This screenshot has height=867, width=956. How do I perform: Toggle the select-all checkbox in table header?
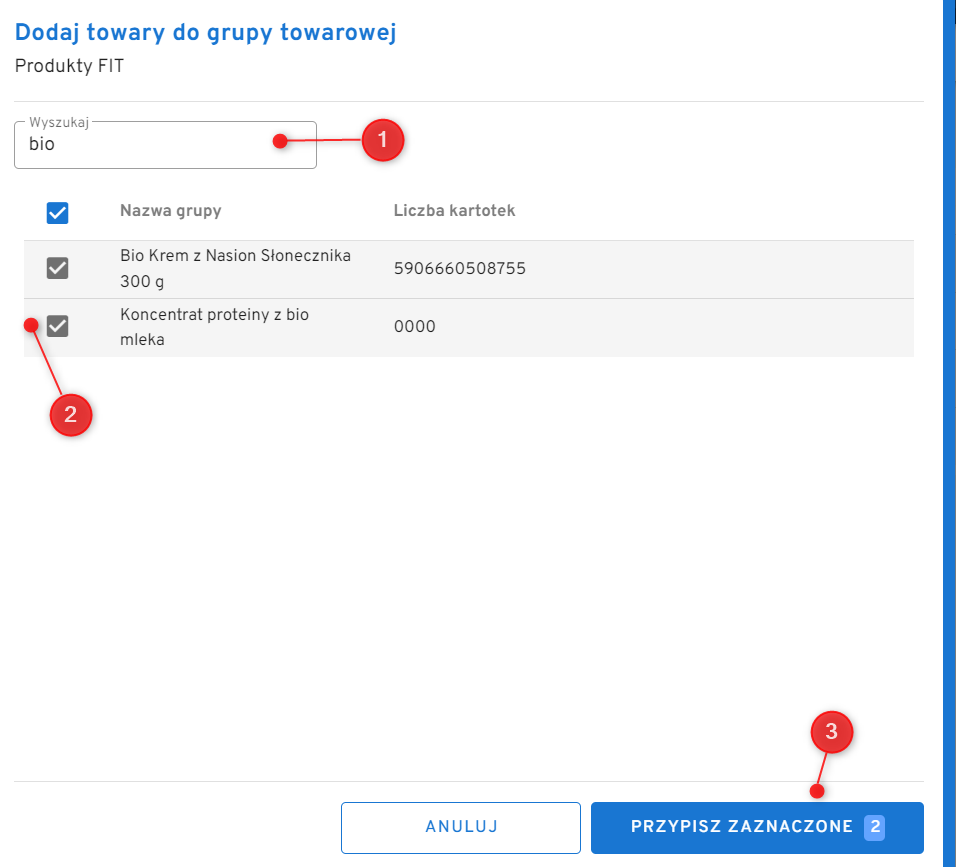tap(58, 212)
